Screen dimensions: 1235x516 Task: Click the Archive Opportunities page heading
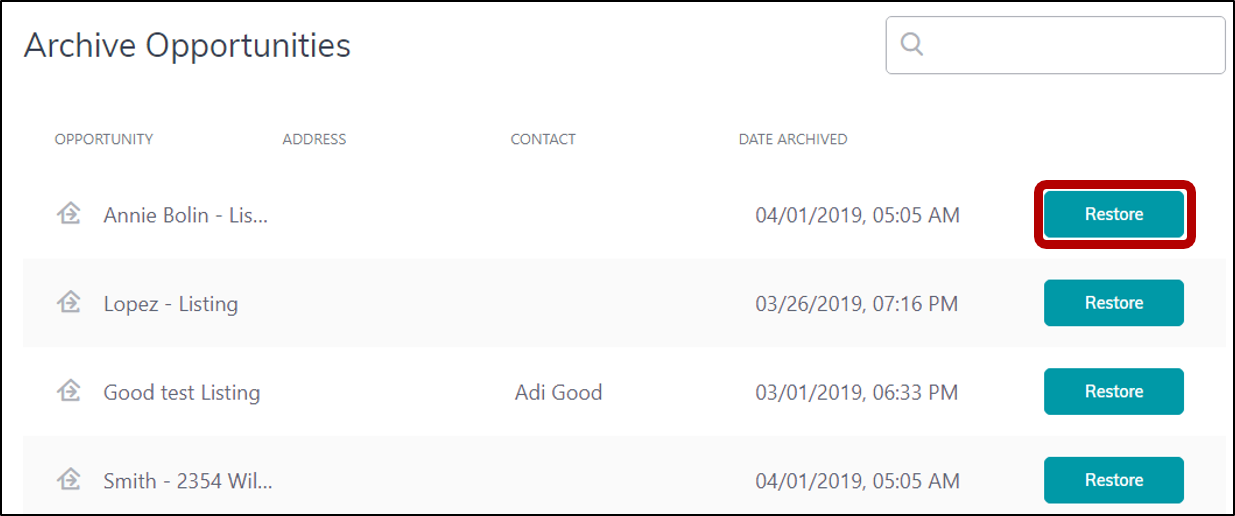pos(187,46)
